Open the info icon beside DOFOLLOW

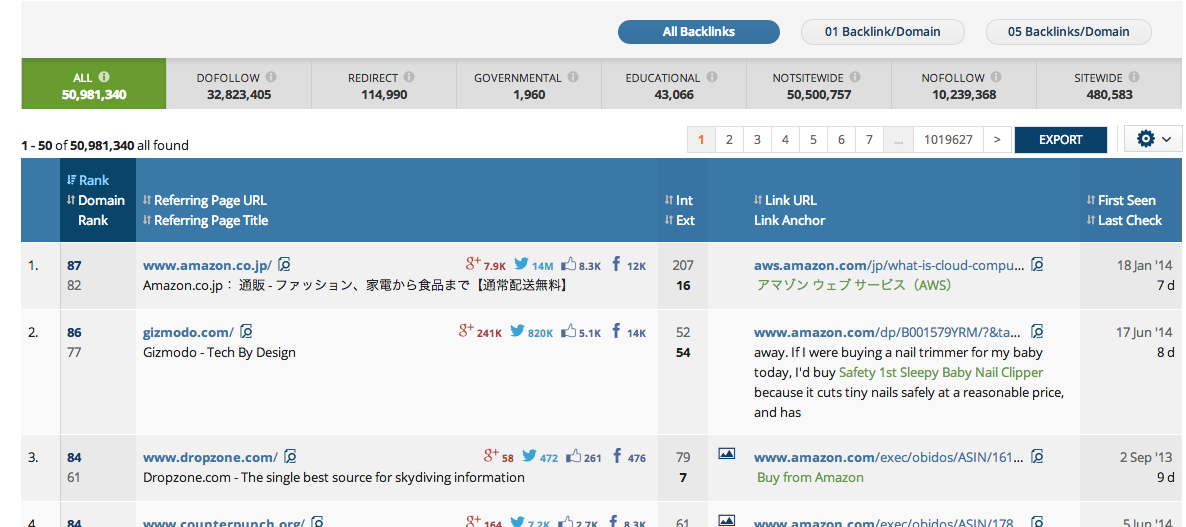coord(271,77)
